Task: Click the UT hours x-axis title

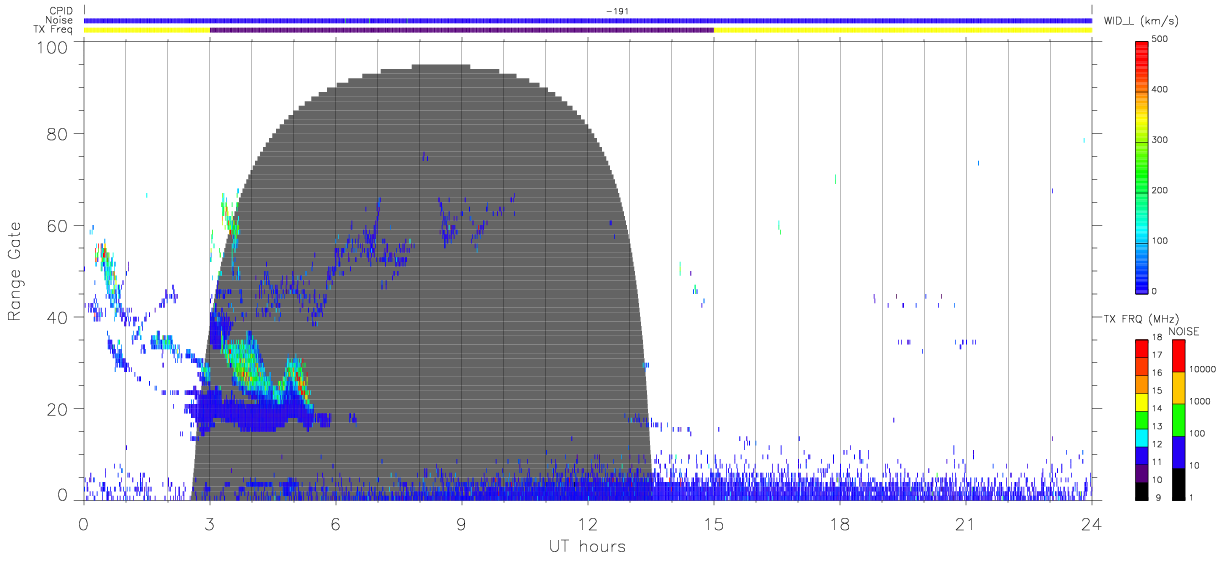Action: point(587,546)
